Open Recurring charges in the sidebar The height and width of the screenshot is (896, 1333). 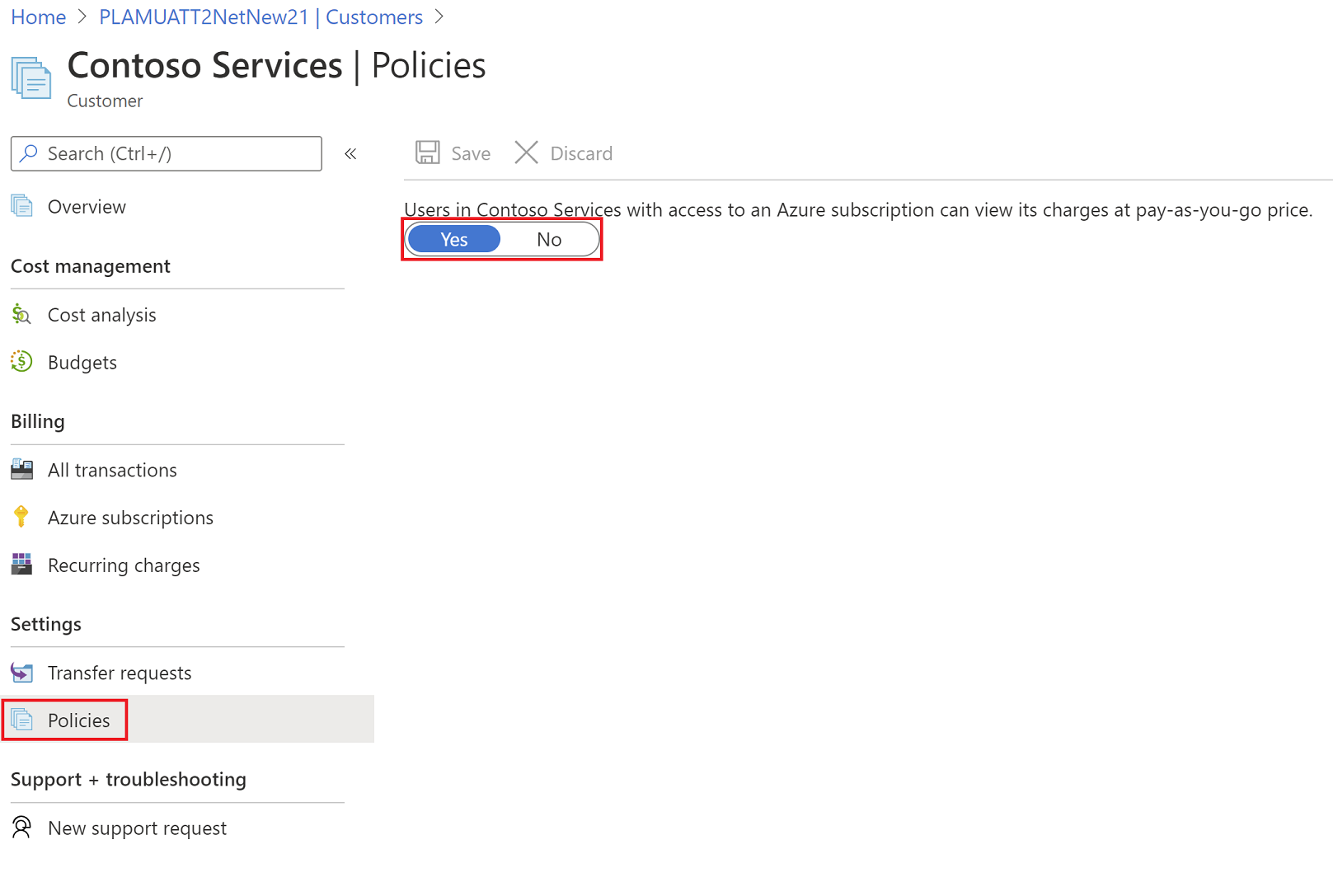tap(124, 565)
